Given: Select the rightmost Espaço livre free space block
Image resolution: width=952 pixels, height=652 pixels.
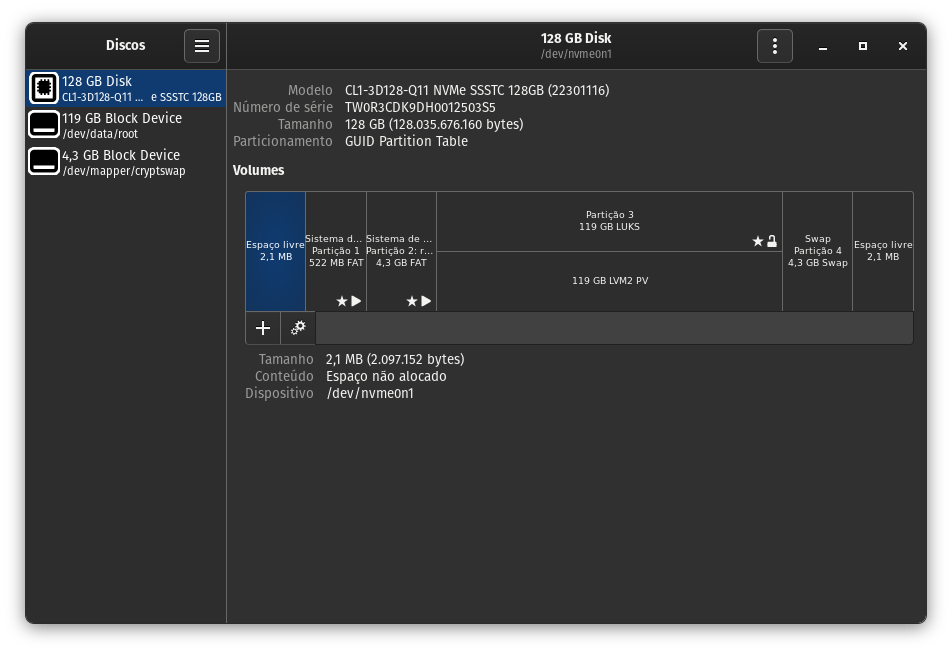Looking at the screenshot, I should click(882, 251).
